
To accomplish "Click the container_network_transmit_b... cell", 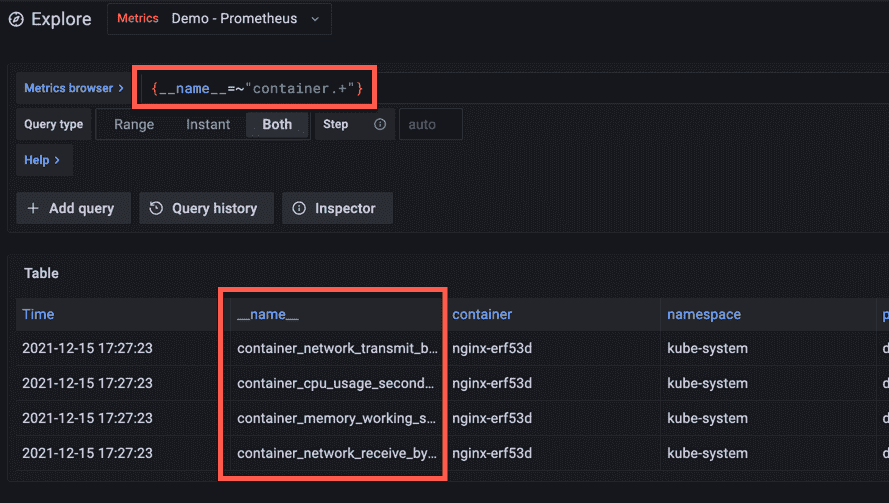I will tap(337, 348).
